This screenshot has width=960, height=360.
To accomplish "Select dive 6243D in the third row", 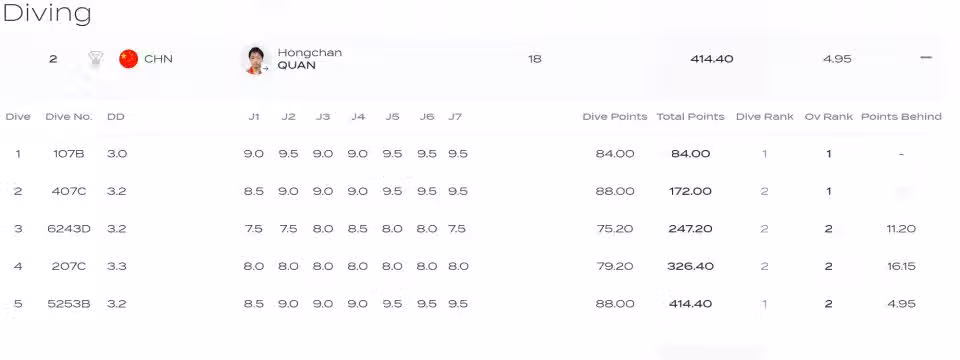I will tap(69, 229).
